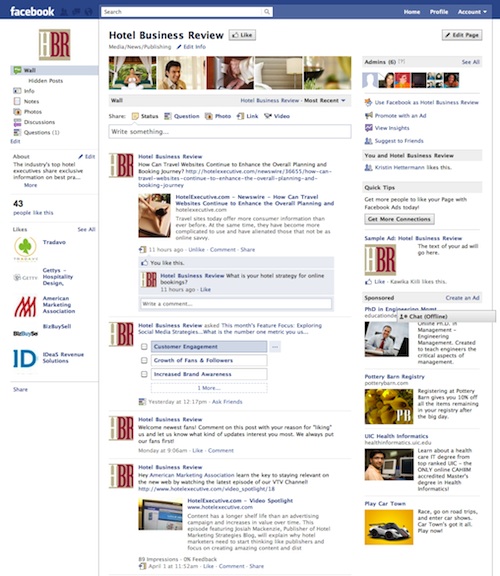Screen dimensions: 500x576
Task: Click the View Insights chart icon
Action: pos(368,128)
